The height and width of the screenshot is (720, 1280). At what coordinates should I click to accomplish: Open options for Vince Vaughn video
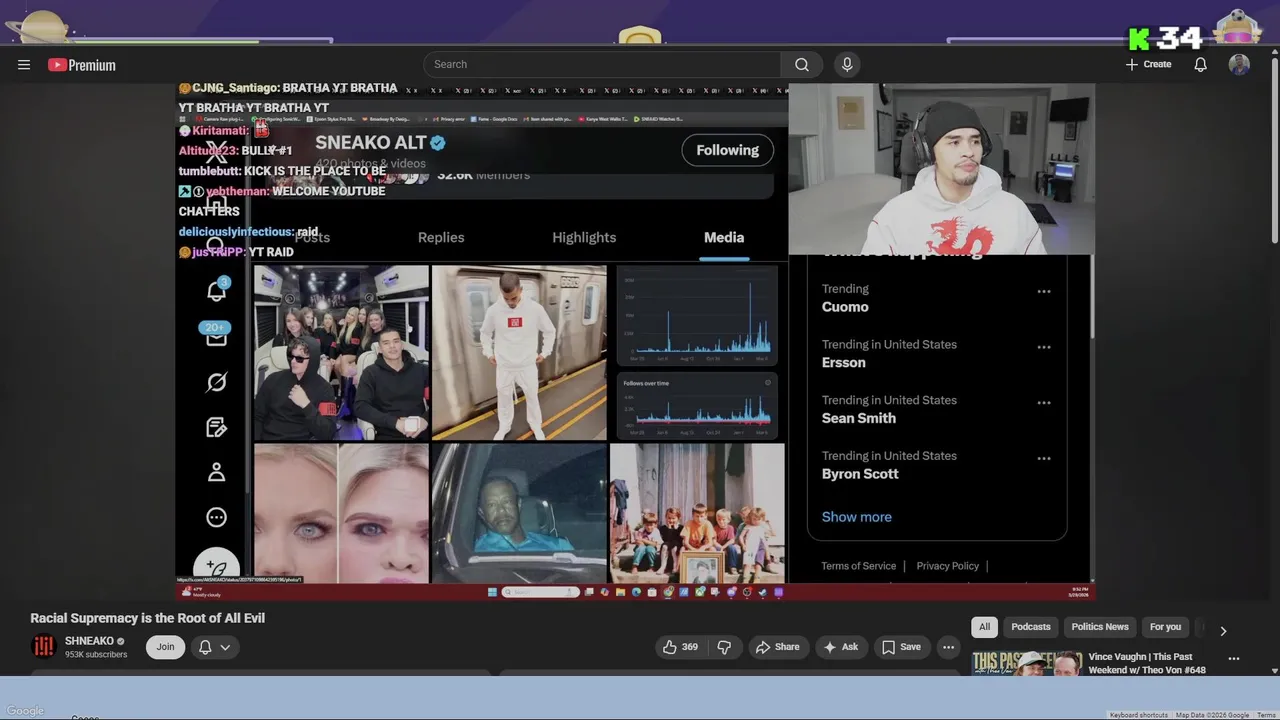(1234, 659)
